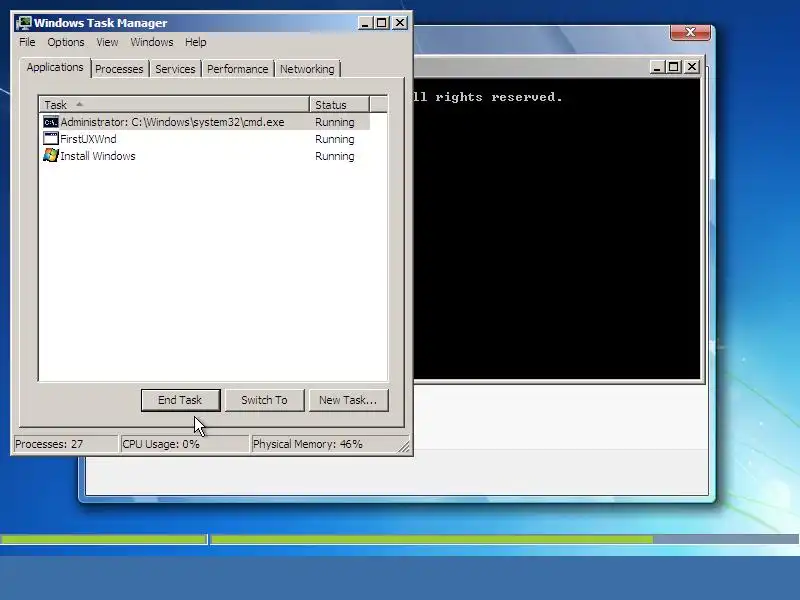Minimize the command prompt window
800x600 pixels.
pyautogui.click(x=658, y=67)
